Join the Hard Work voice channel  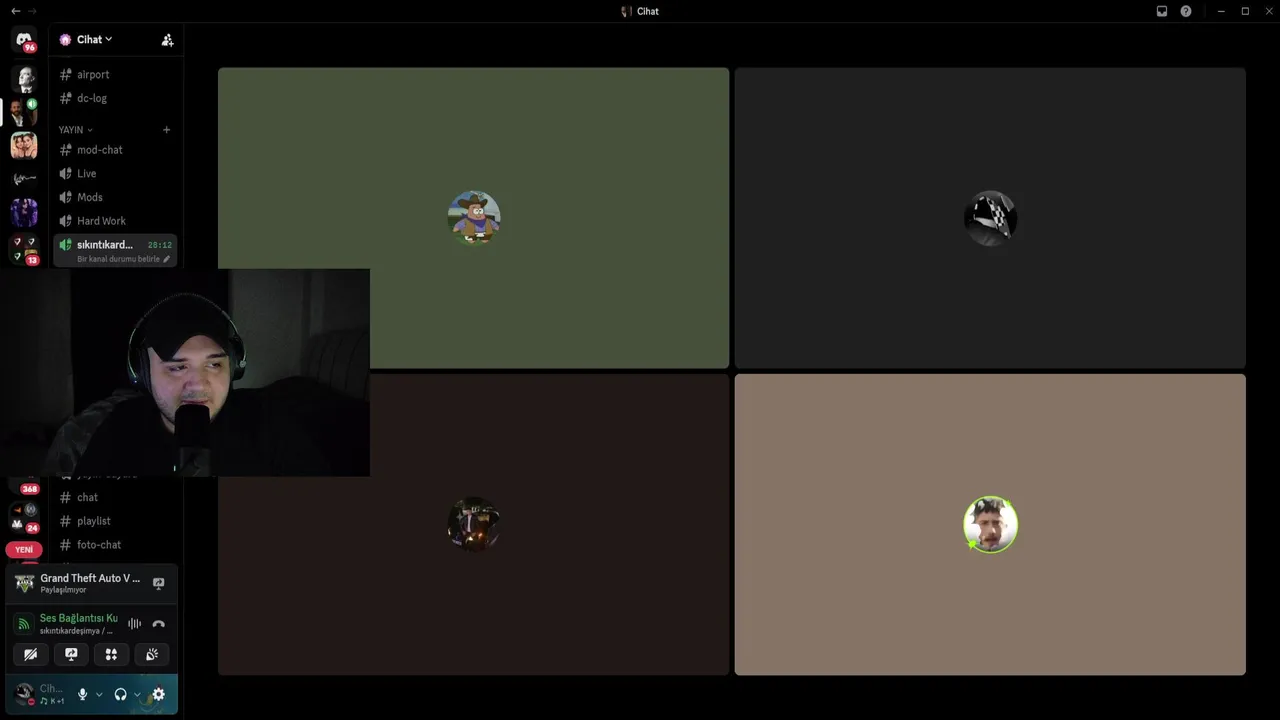point(115,221)
